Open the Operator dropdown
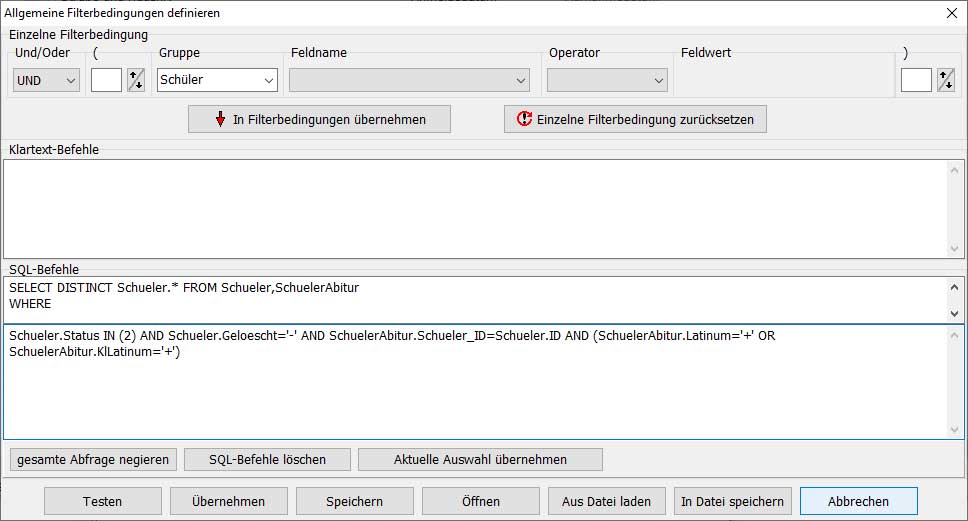This screenshot has height=521, width=968. click(x=607, y=80)
